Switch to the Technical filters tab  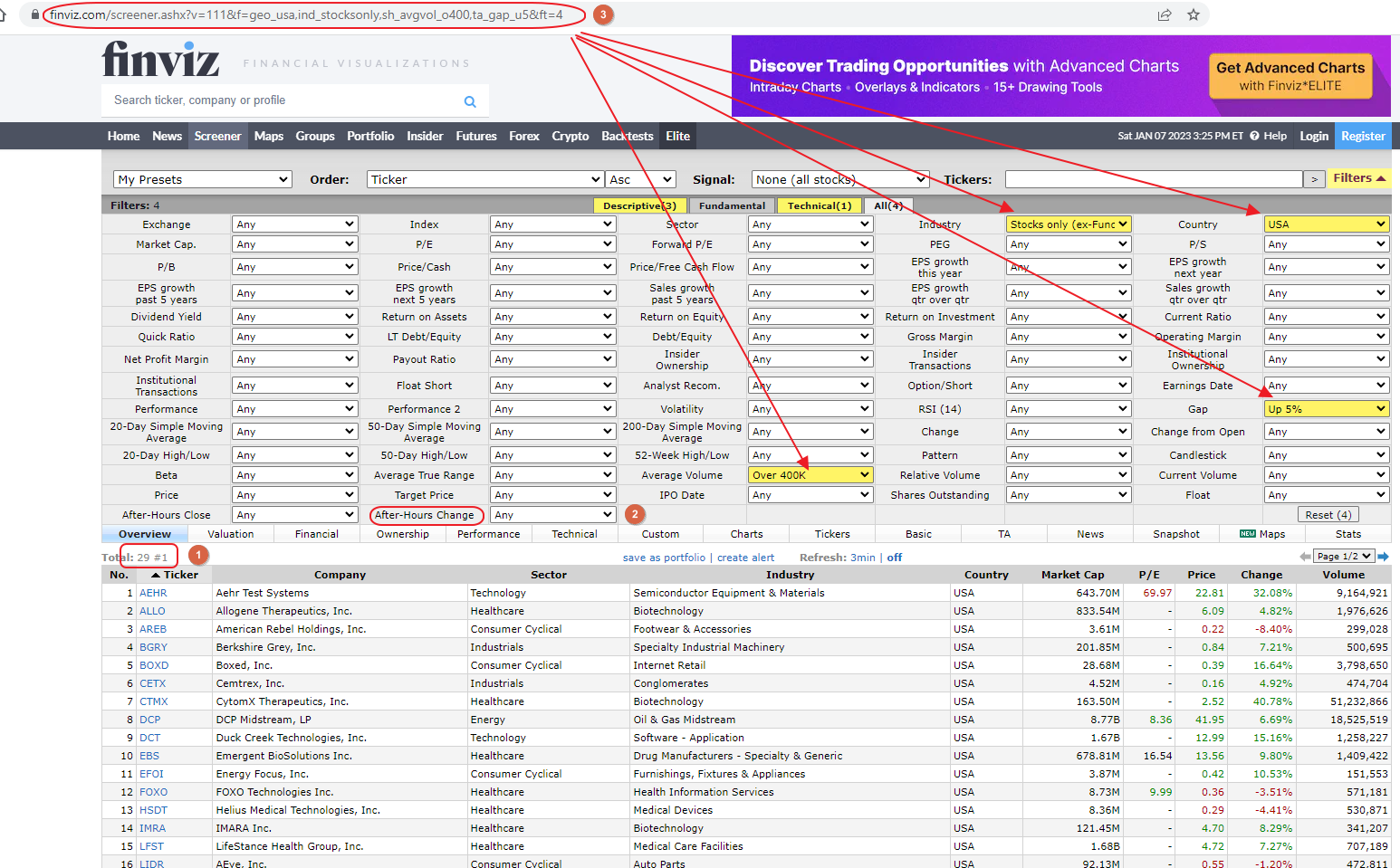[x=819, y=205]
